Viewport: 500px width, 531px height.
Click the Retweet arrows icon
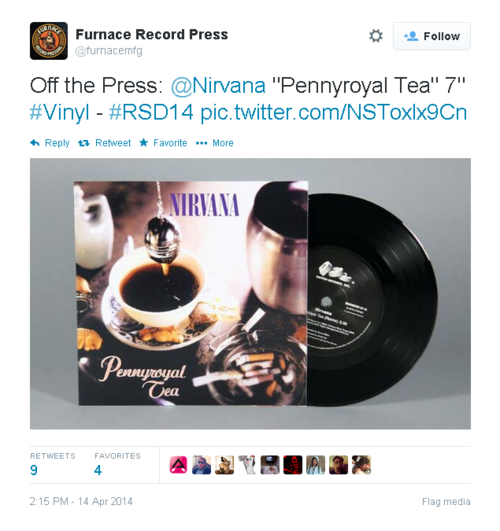(84, 143)
